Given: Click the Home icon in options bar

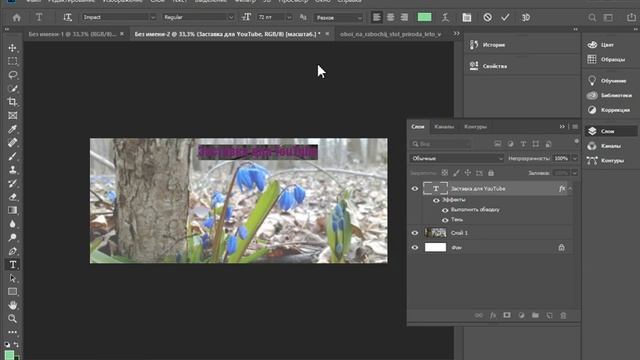Looking at the screenshot, I should tap(16, 18).
